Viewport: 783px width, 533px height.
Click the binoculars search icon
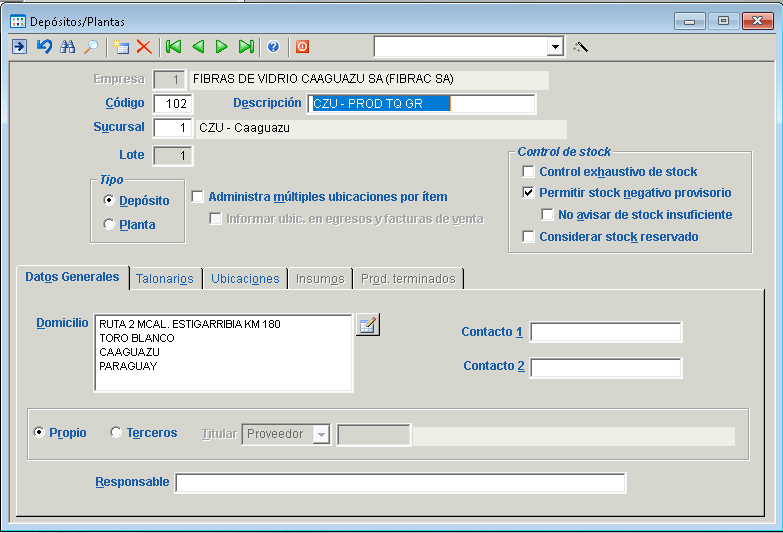[x=68, y=47]
